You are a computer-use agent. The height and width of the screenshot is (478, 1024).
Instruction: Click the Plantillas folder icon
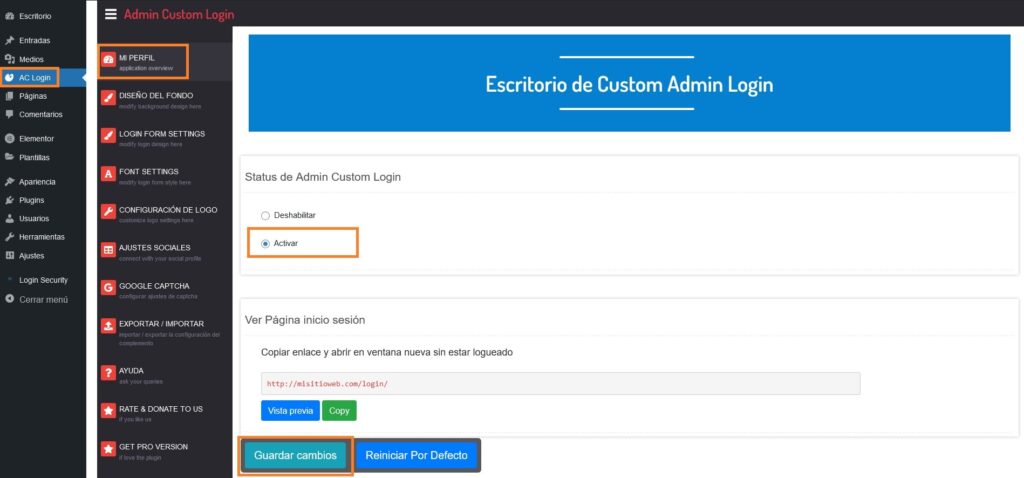(9, 157)
